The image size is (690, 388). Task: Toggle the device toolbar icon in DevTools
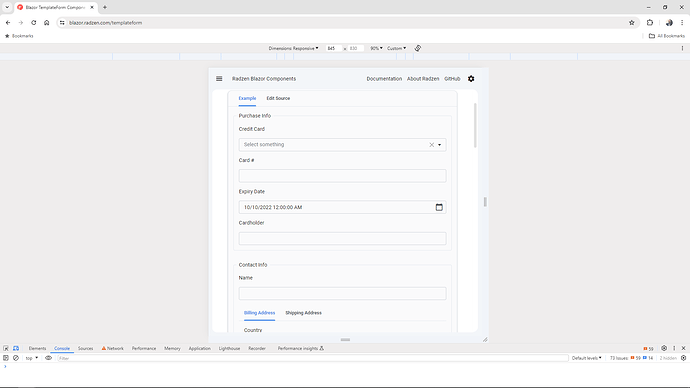pos(16,348)
